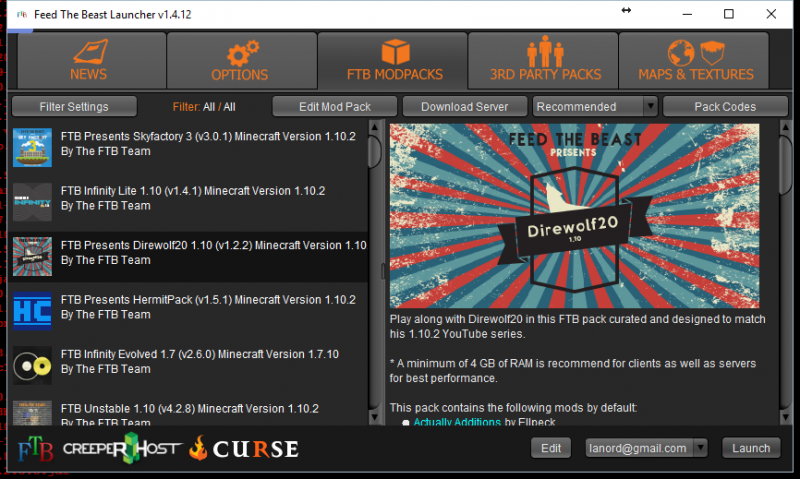Open the Maps & Textures tab
The width and height of the screenshot is (800, 479).
pos(694,60)
